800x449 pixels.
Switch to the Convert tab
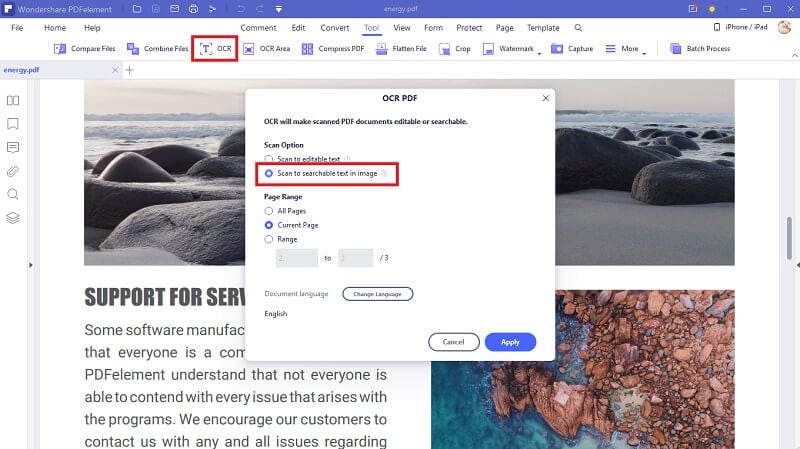[x=335, y=28]
